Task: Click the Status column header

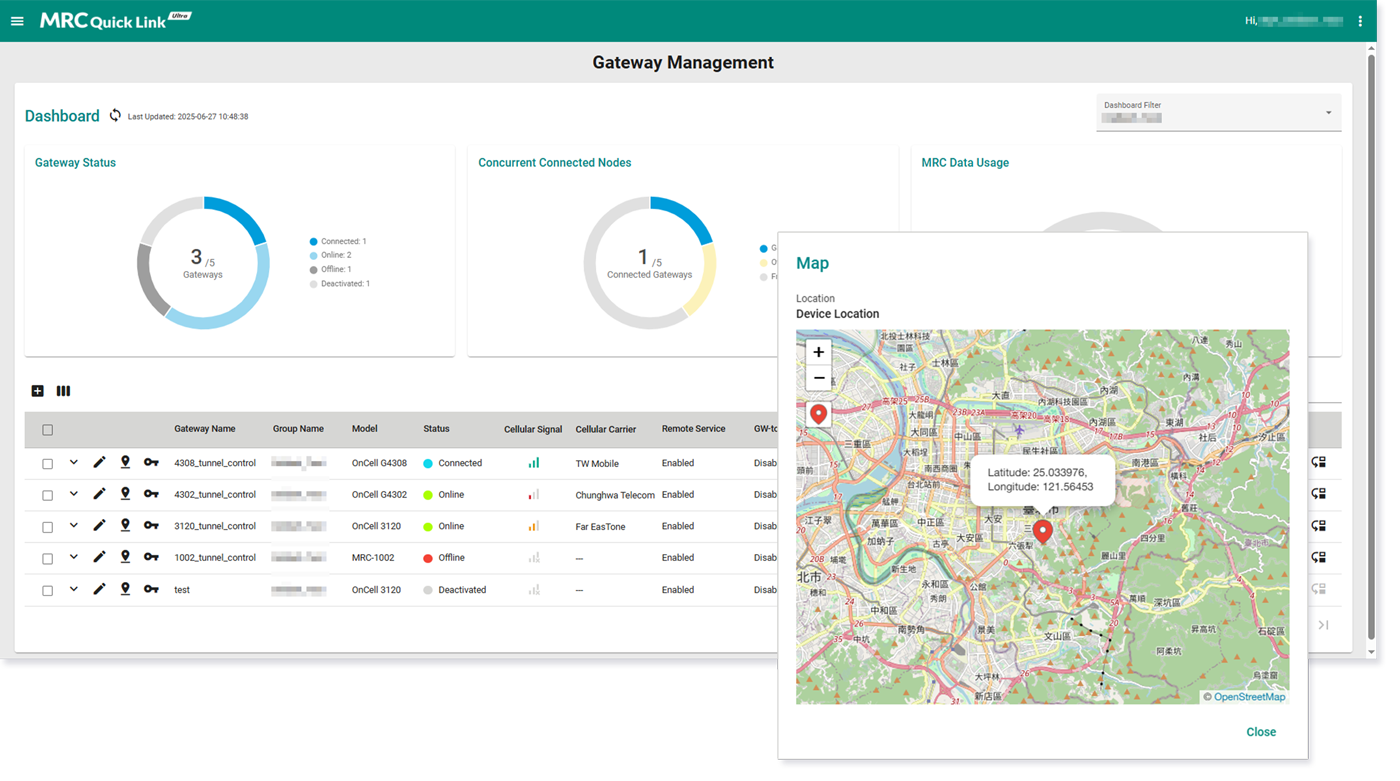Action: 436,429
